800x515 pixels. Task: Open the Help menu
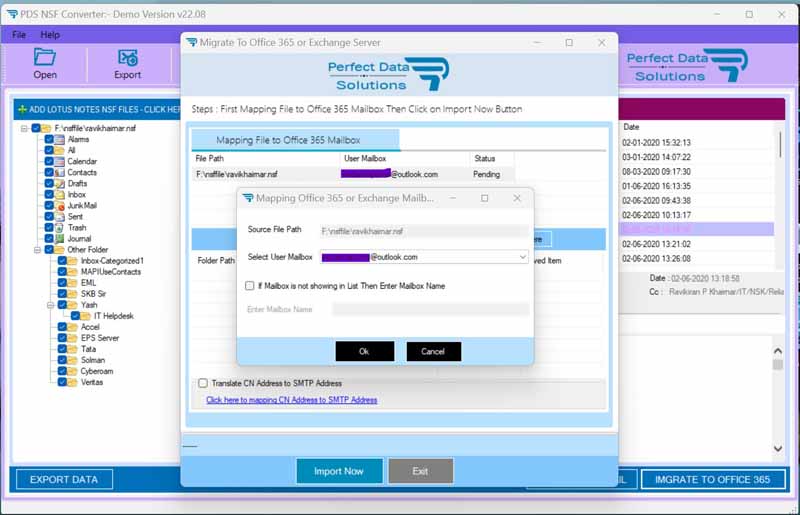(50, 35)
